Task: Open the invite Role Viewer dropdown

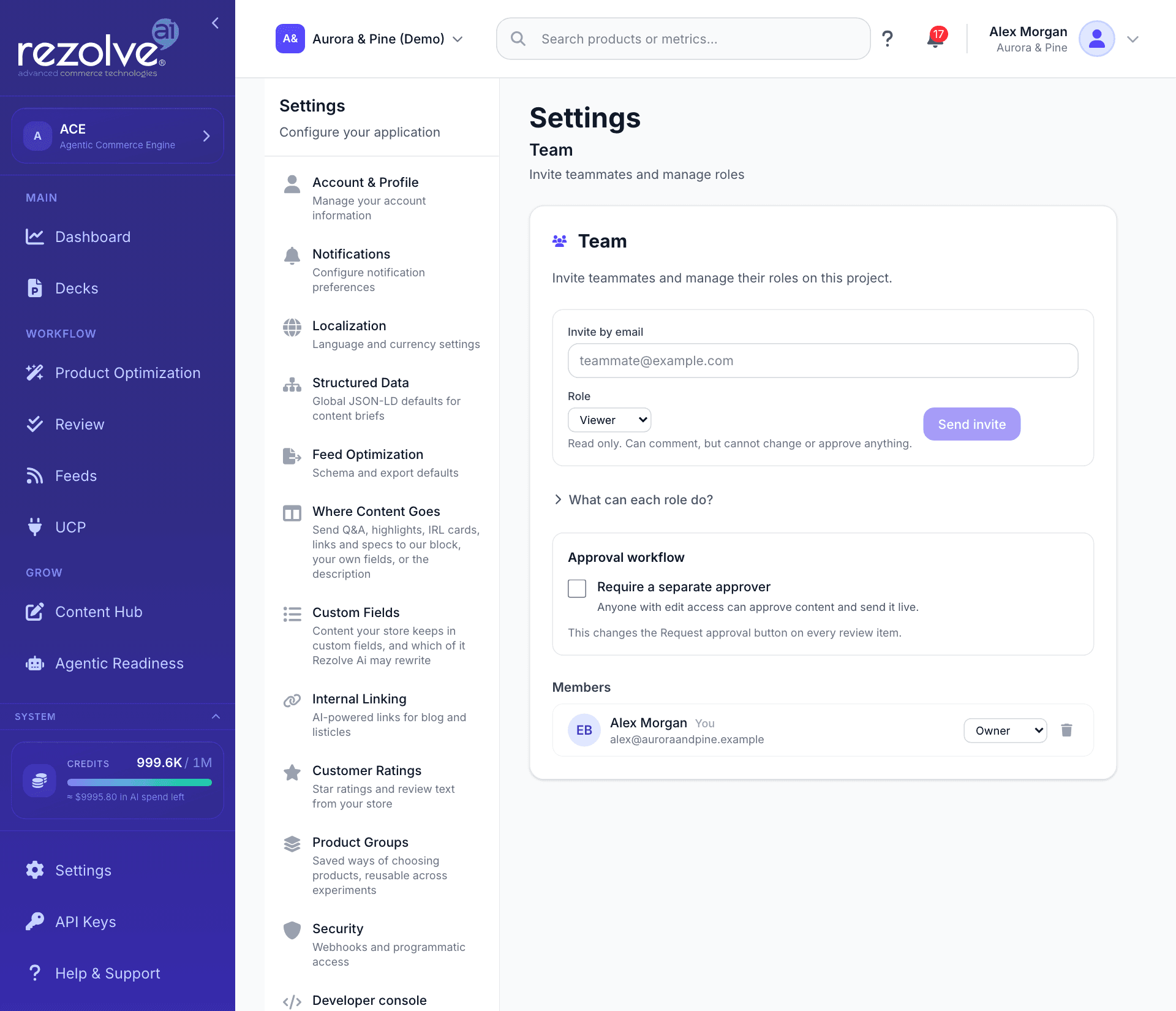Action: [609, 420]
